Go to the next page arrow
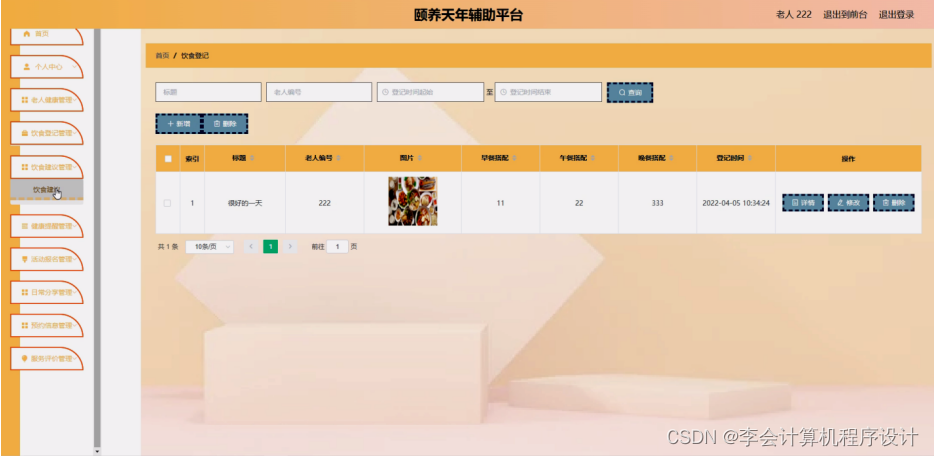The height and width of the screenshot is (456, 934). pos(290,246)
